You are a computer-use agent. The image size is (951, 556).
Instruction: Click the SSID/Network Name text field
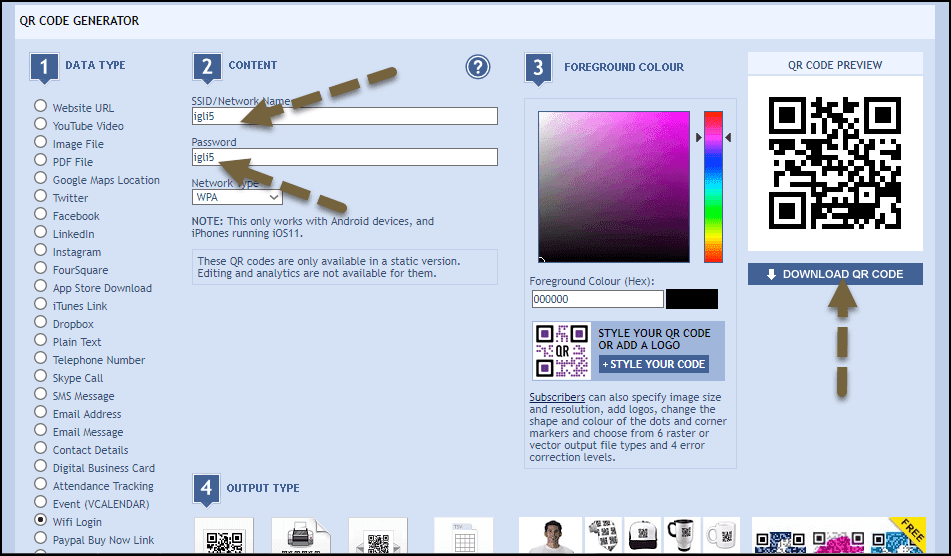pyautogui.click(x=344, y=116)
